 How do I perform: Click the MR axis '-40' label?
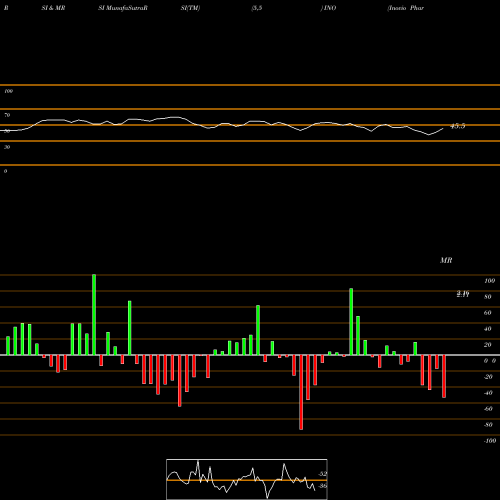tap(488, 393)
